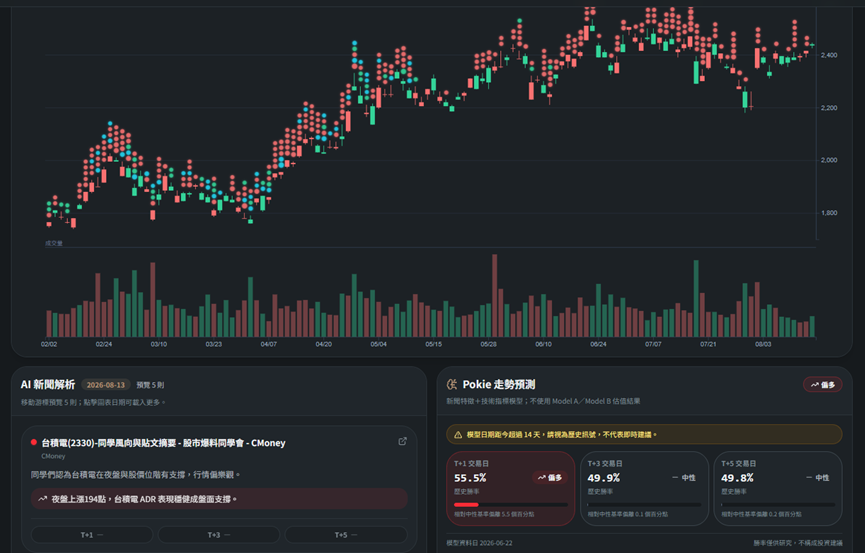
Task: Select the T+3 交易日 prediction card
Action: [x=644, y=488]
